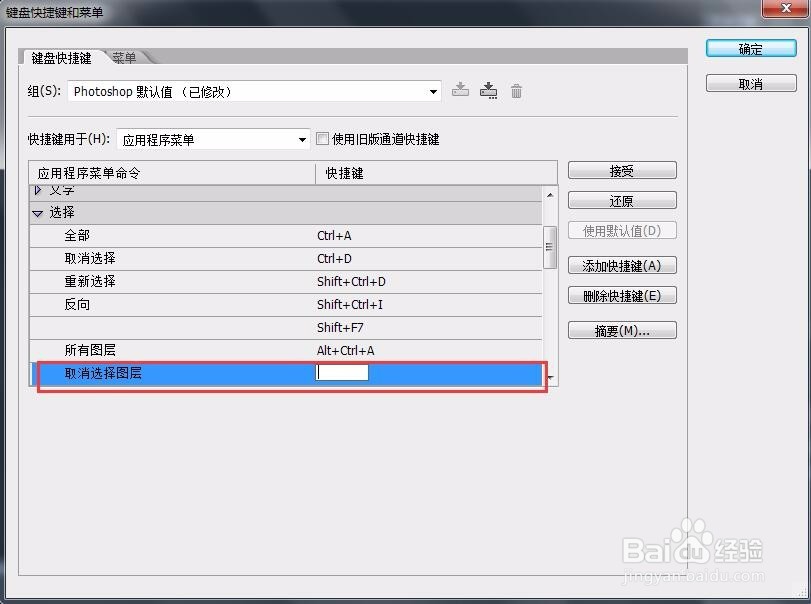Click the save shortcut set icon
Viewport: 811px width, 604px height.
coord(459,90)
